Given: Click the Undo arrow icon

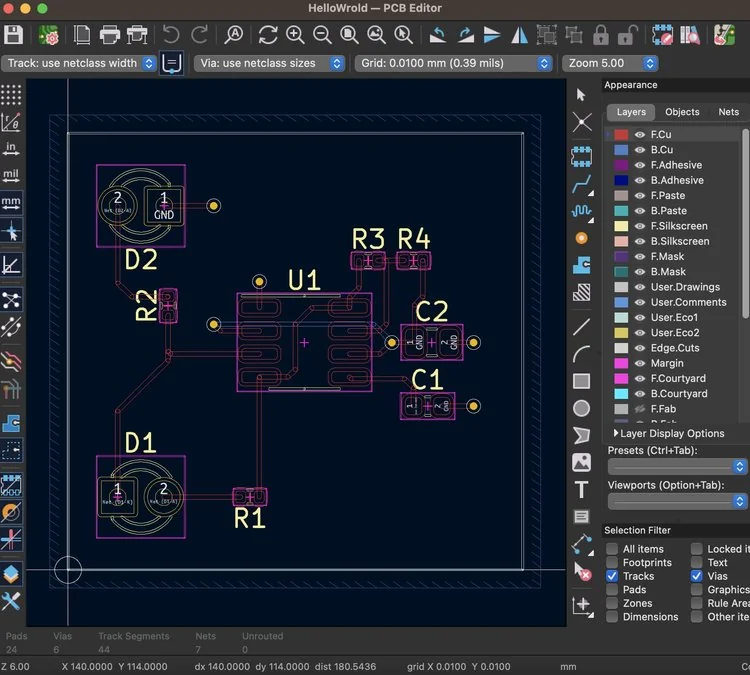Looking at the screenshot, I should click(171, 35).
